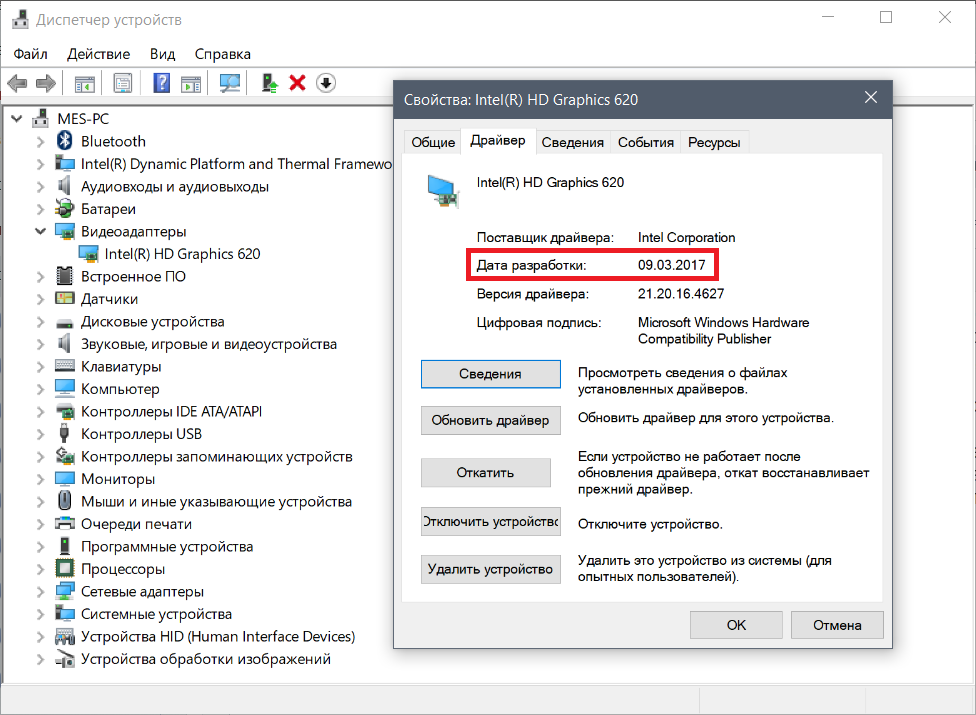Screen dimensions: 976x715
Task: Click the Откатить button
Action: click(x=486, y=472)
